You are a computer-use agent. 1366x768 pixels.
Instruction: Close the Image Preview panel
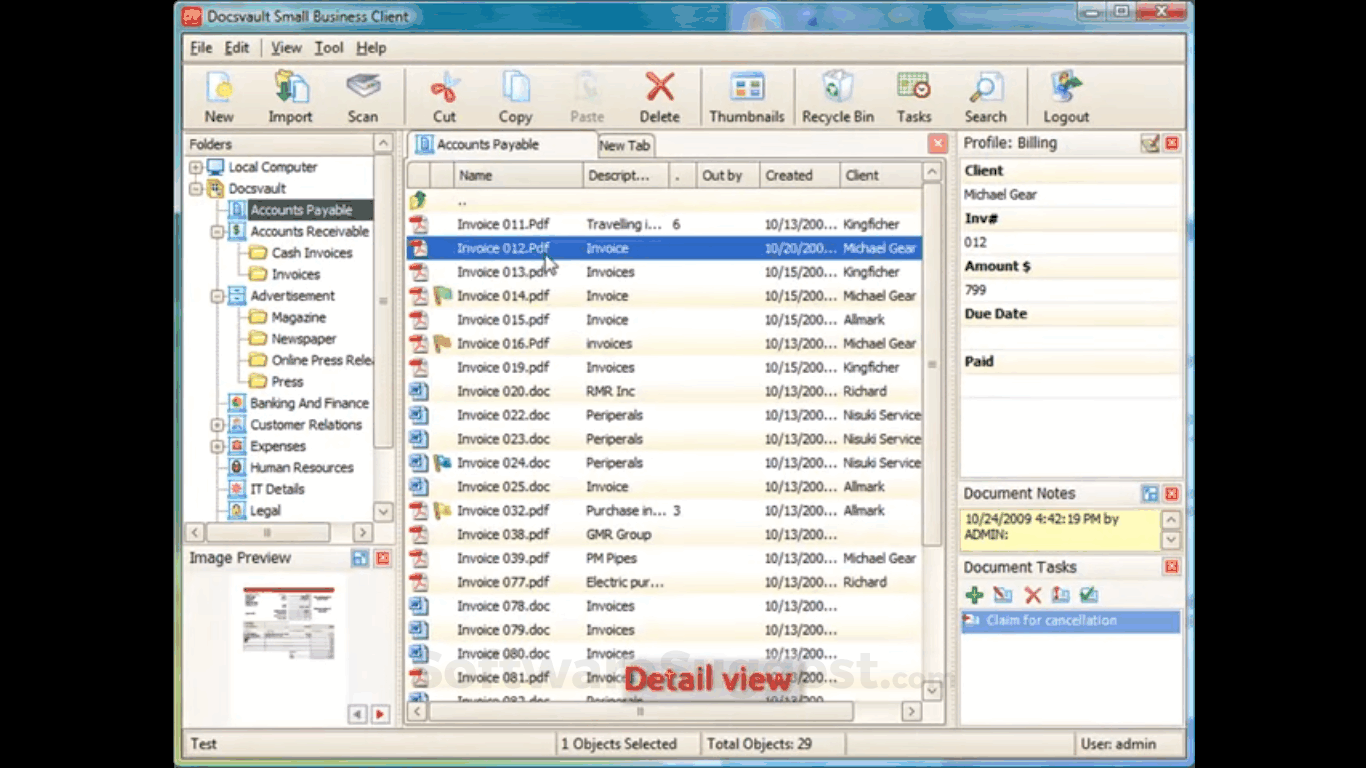click(x=382, y=558)
